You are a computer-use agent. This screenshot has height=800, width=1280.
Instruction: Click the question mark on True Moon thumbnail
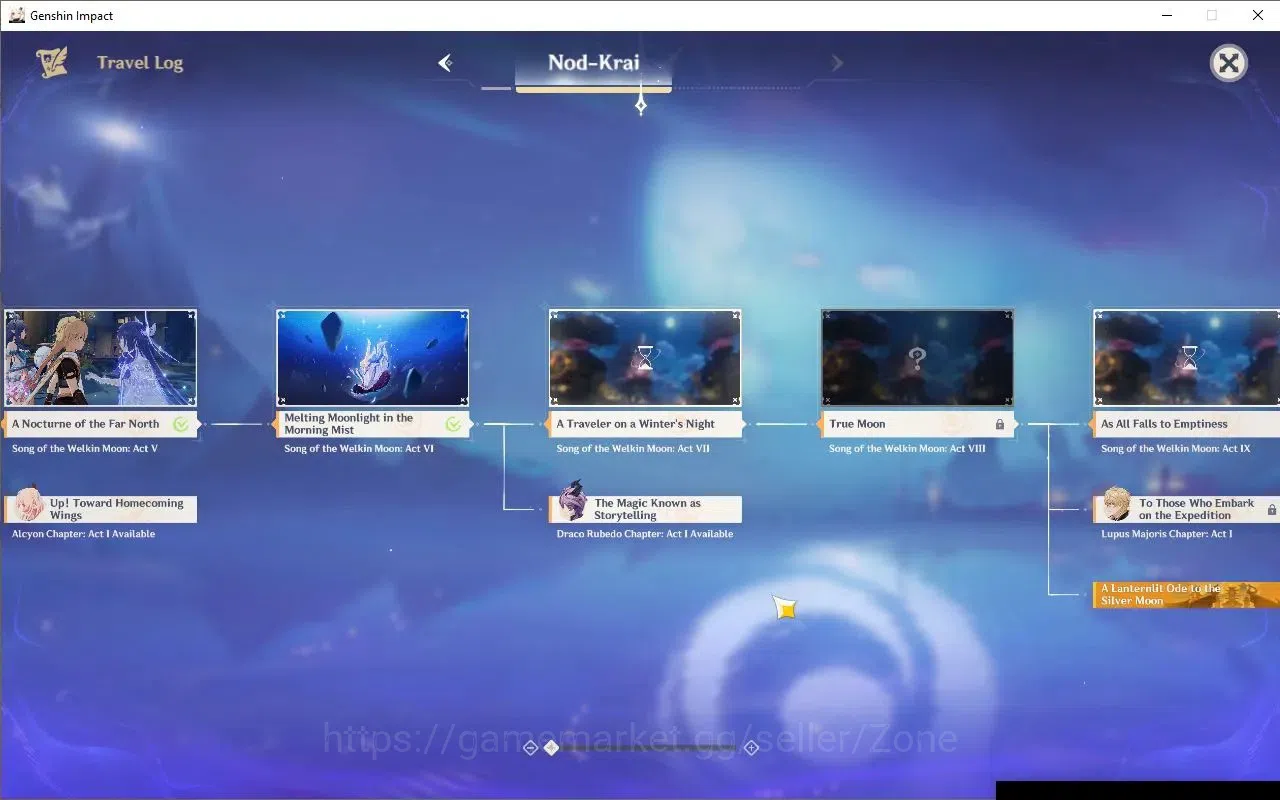[917, 358]
